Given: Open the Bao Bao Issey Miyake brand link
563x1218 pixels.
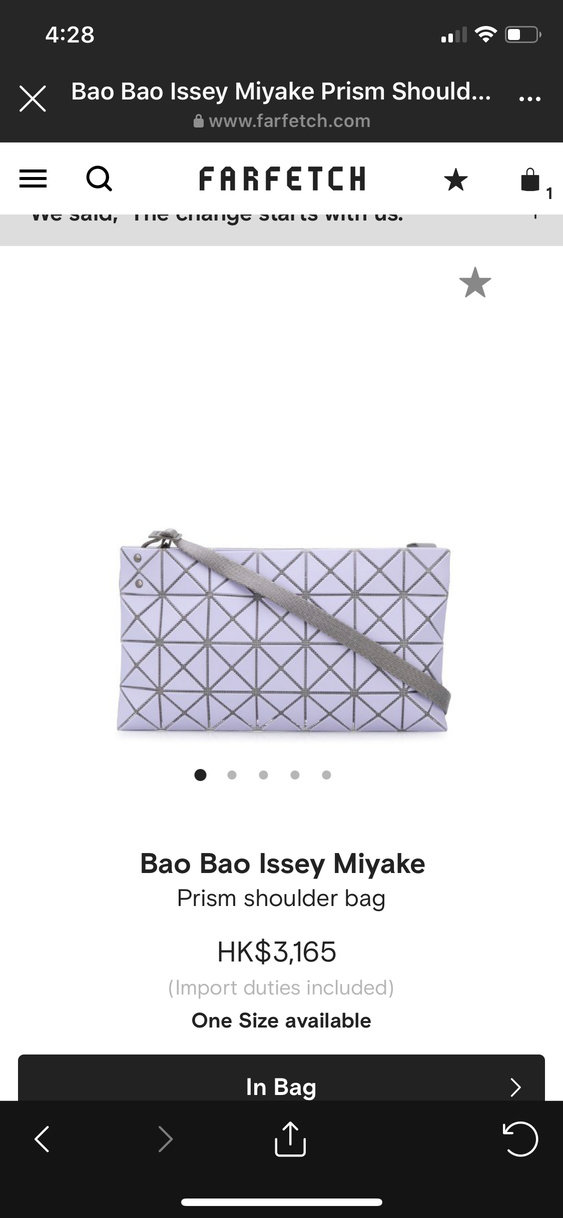Looking at the screenshot, I should [x=282, y=863].
